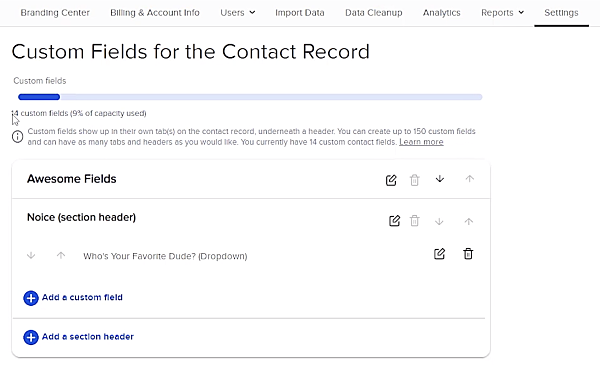Move Awesome Fields tab up
This screenshot has width=600, height=365.
pyautogui.click(x=470, y=179)
